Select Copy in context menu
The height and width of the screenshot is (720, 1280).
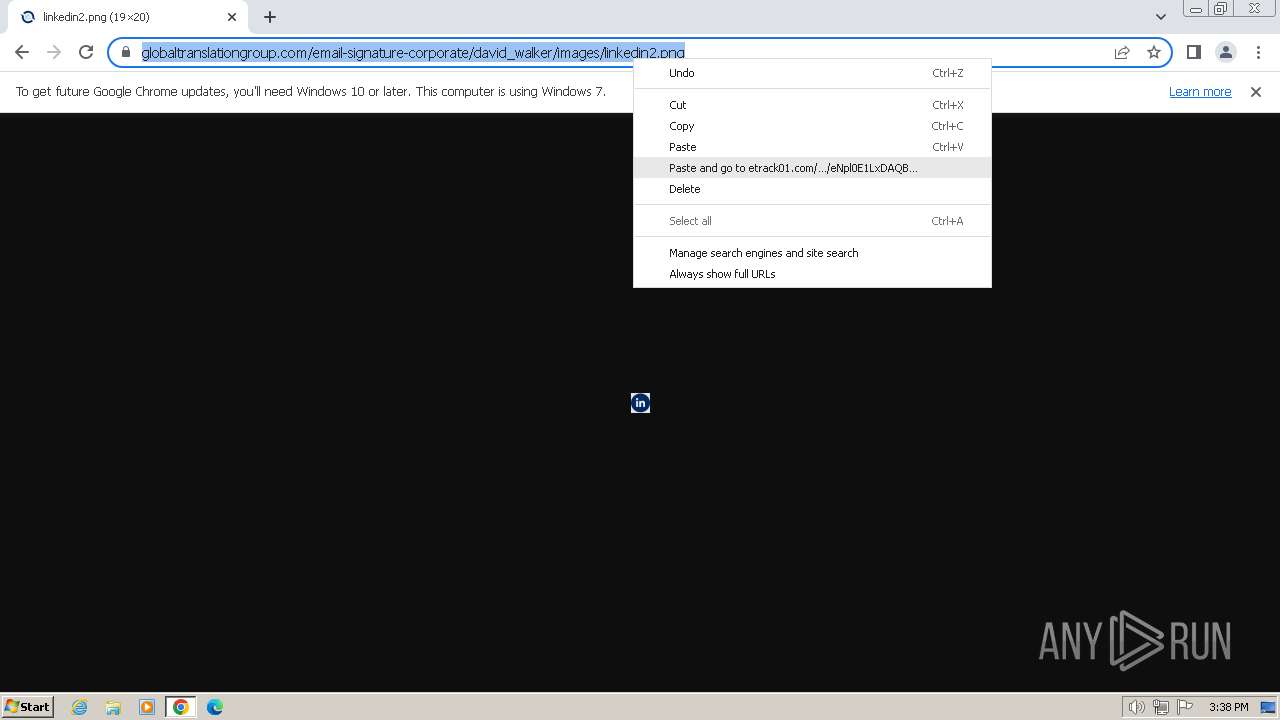[812, 126]
